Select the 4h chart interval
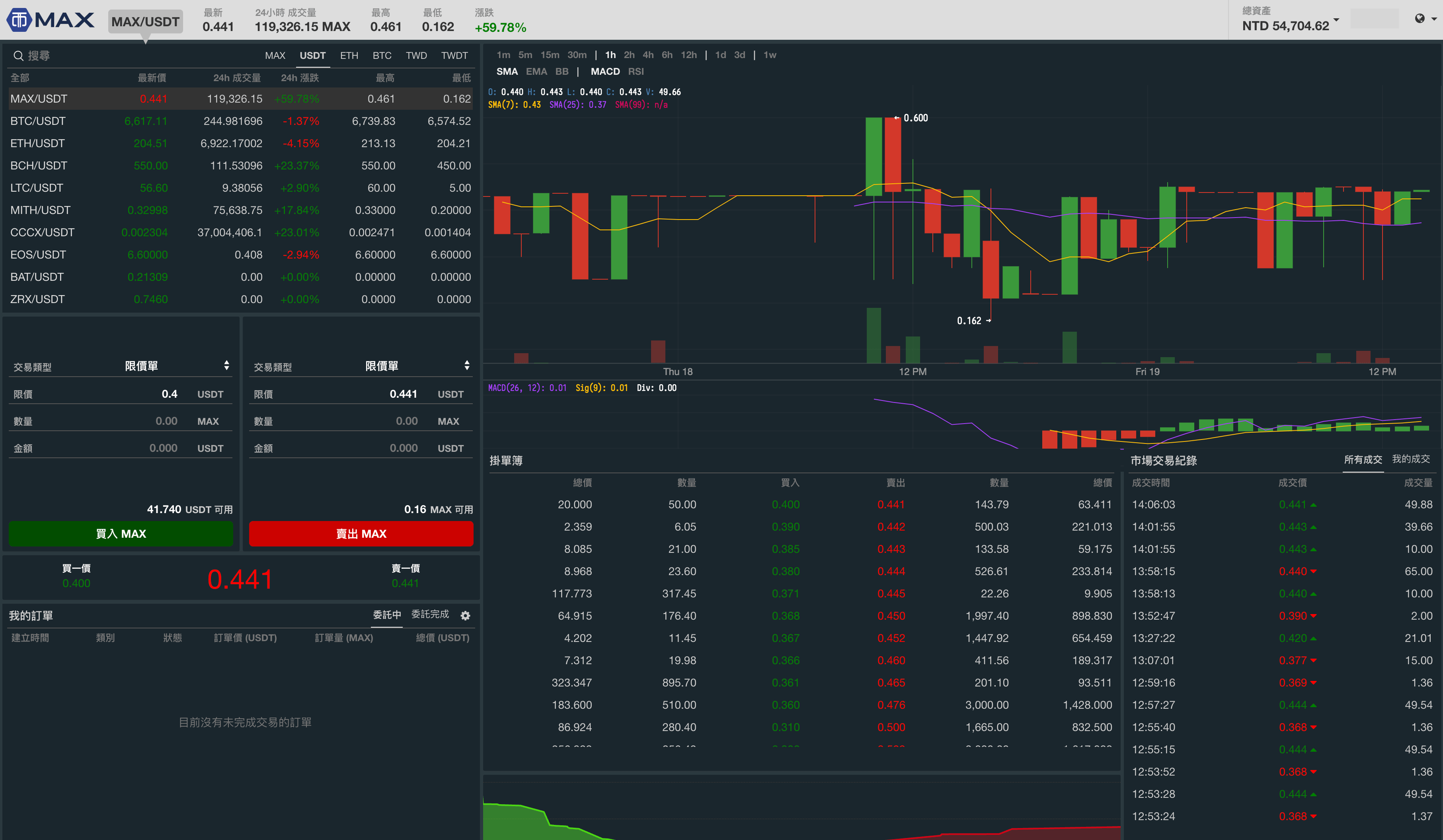 tap(647, 55)
